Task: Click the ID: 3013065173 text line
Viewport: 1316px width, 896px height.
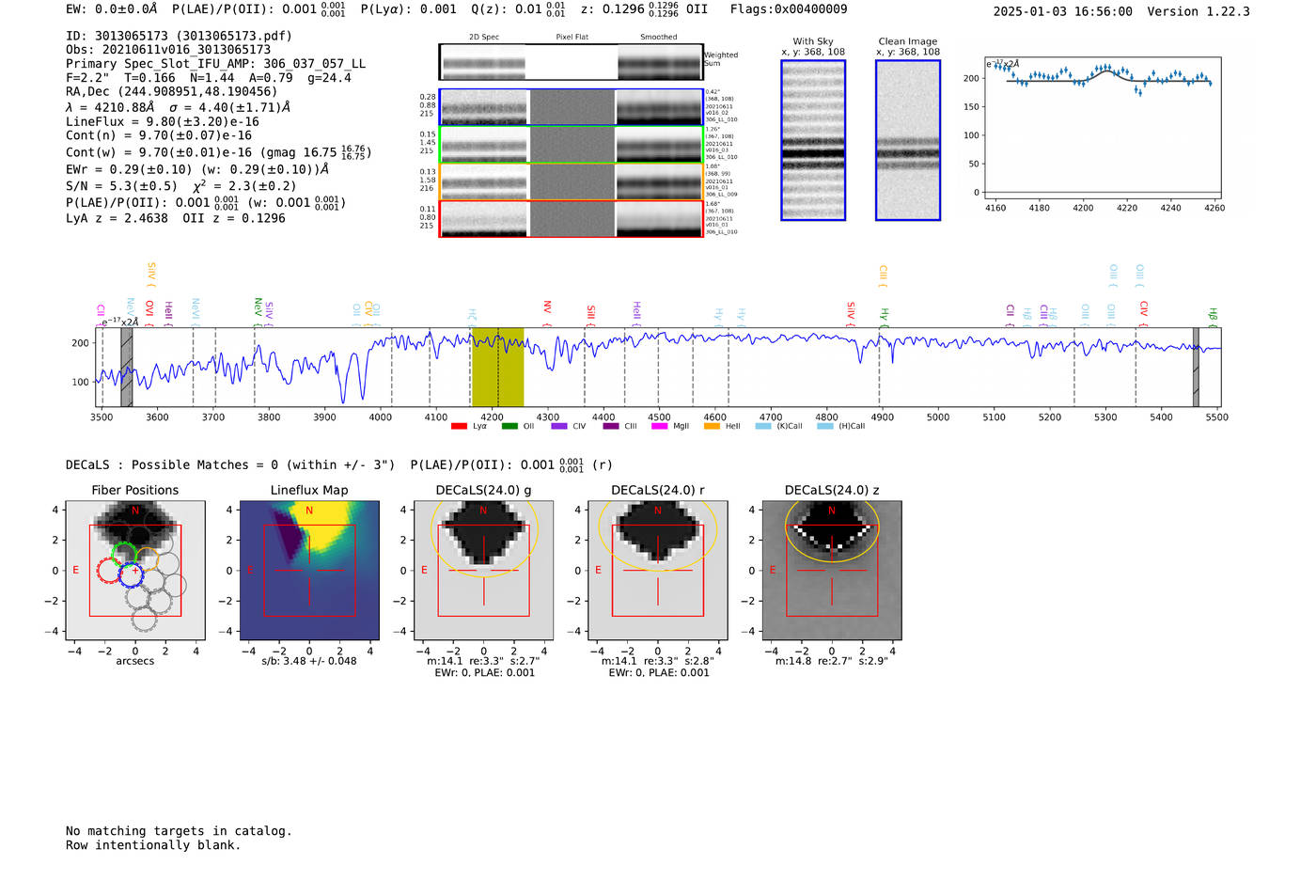Action: (179, 36)
